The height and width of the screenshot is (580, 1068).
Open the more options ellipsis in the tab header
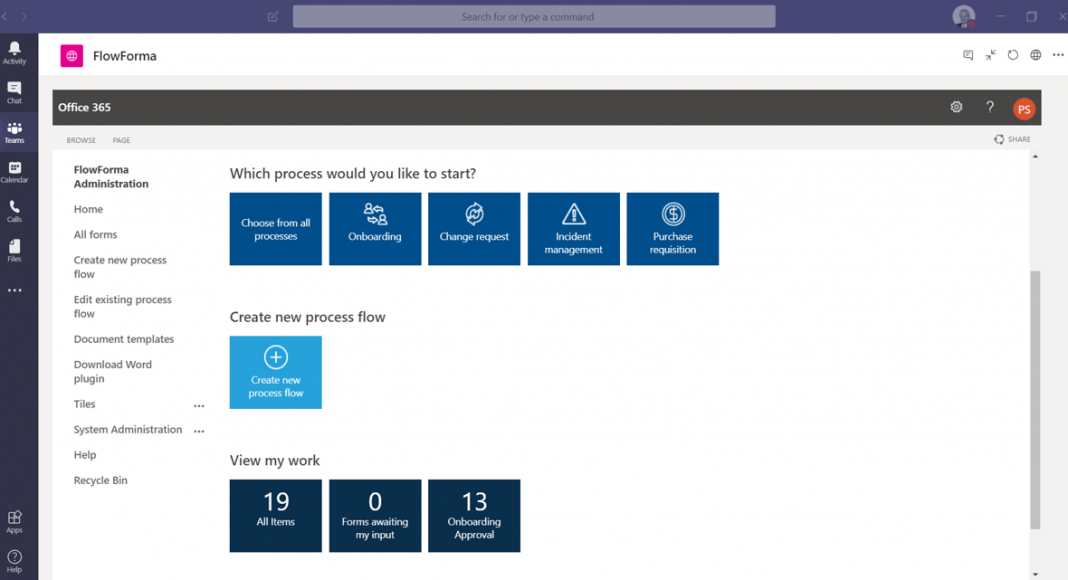click(x=1058, y=55)
